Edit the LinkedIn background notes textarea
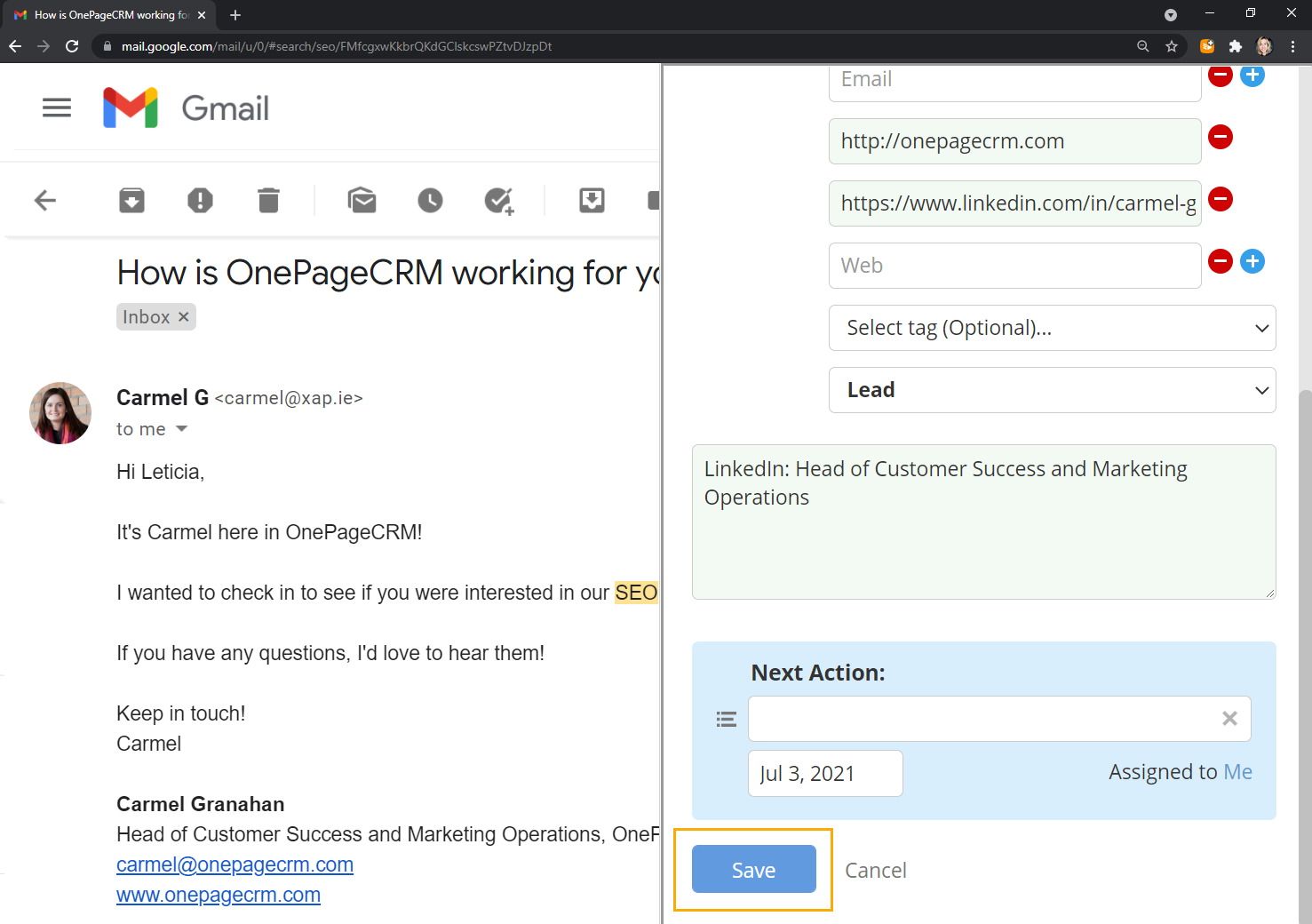1312x924 pixels. 983,522
